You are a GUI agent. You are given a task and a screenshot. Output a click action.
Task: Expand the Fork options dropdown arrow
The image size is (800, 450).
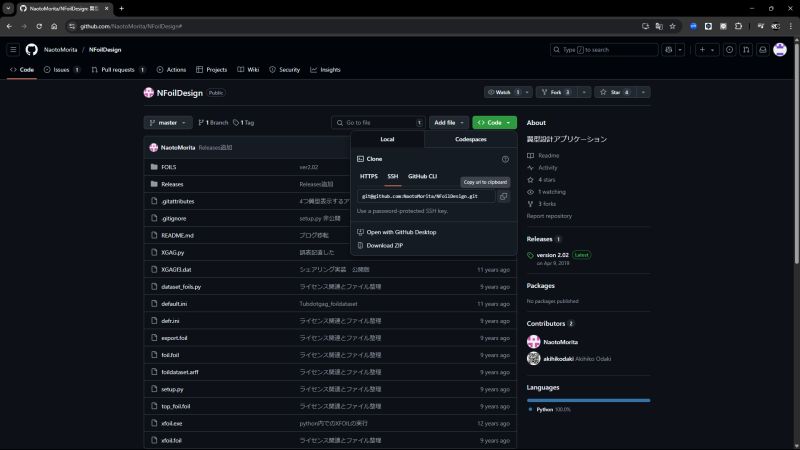pos(584,92)
